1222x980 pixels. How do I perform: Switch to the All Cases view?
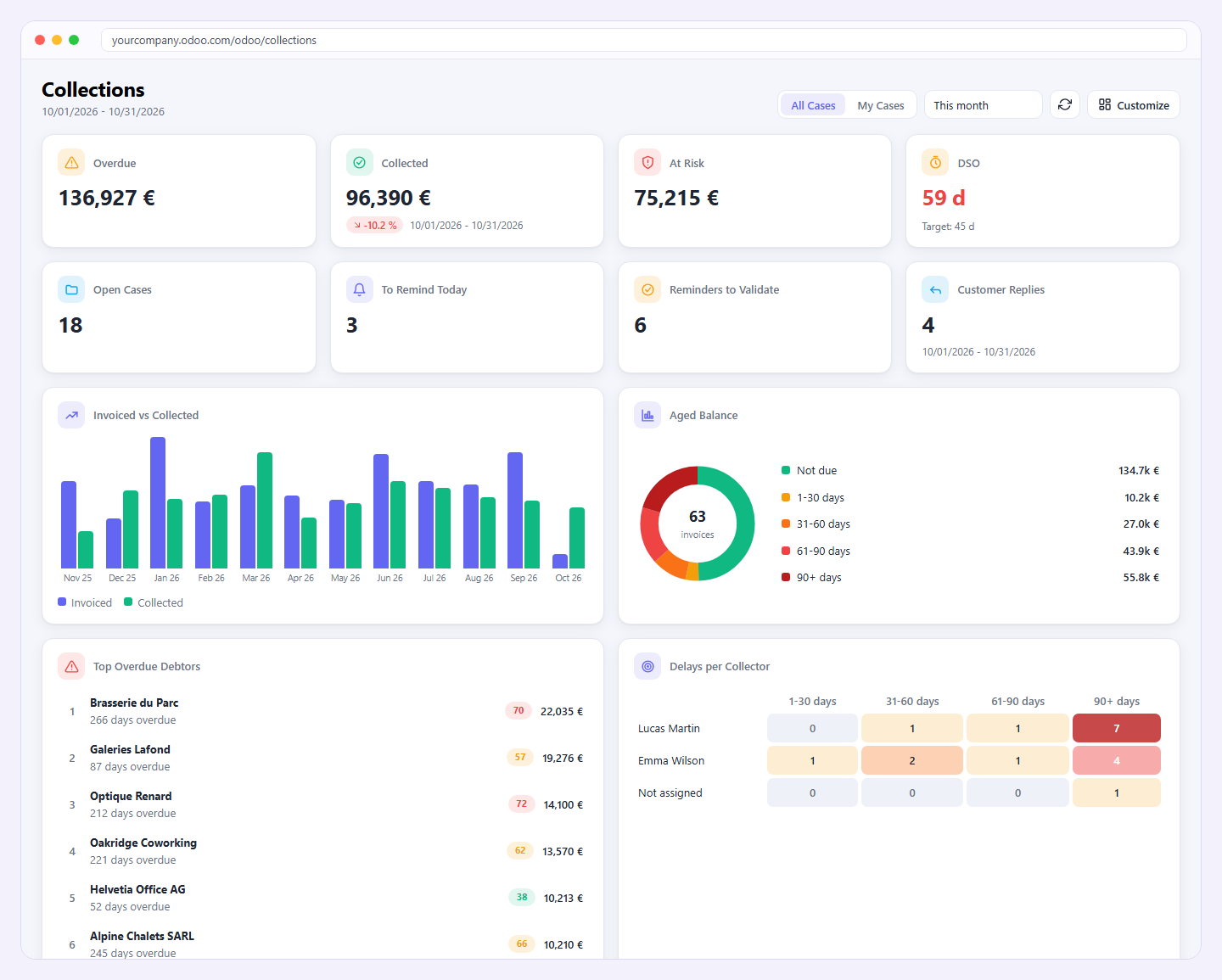pos(813,105)
